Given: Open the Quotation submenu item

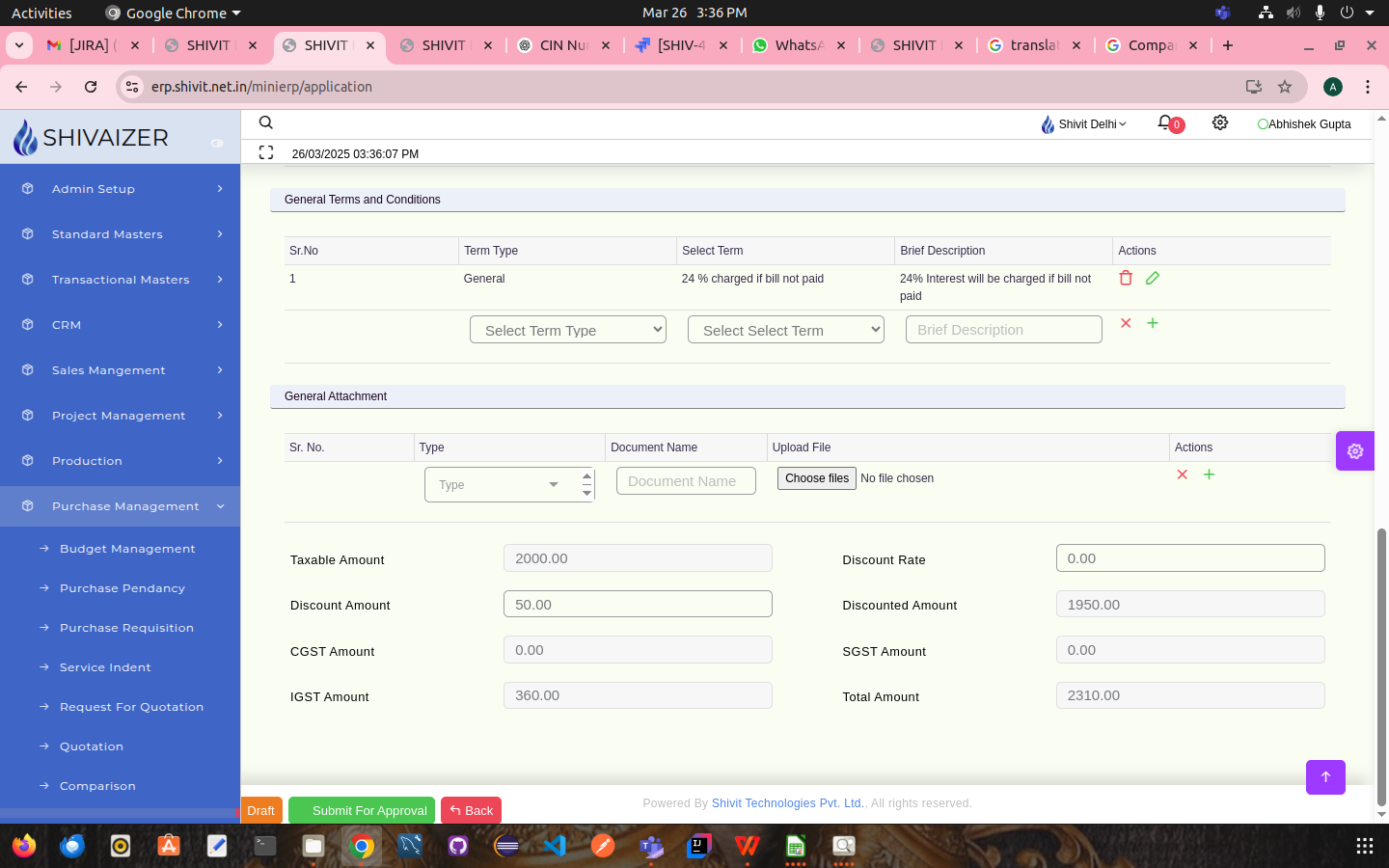Looking at the screenshot, I should (92, 746).
